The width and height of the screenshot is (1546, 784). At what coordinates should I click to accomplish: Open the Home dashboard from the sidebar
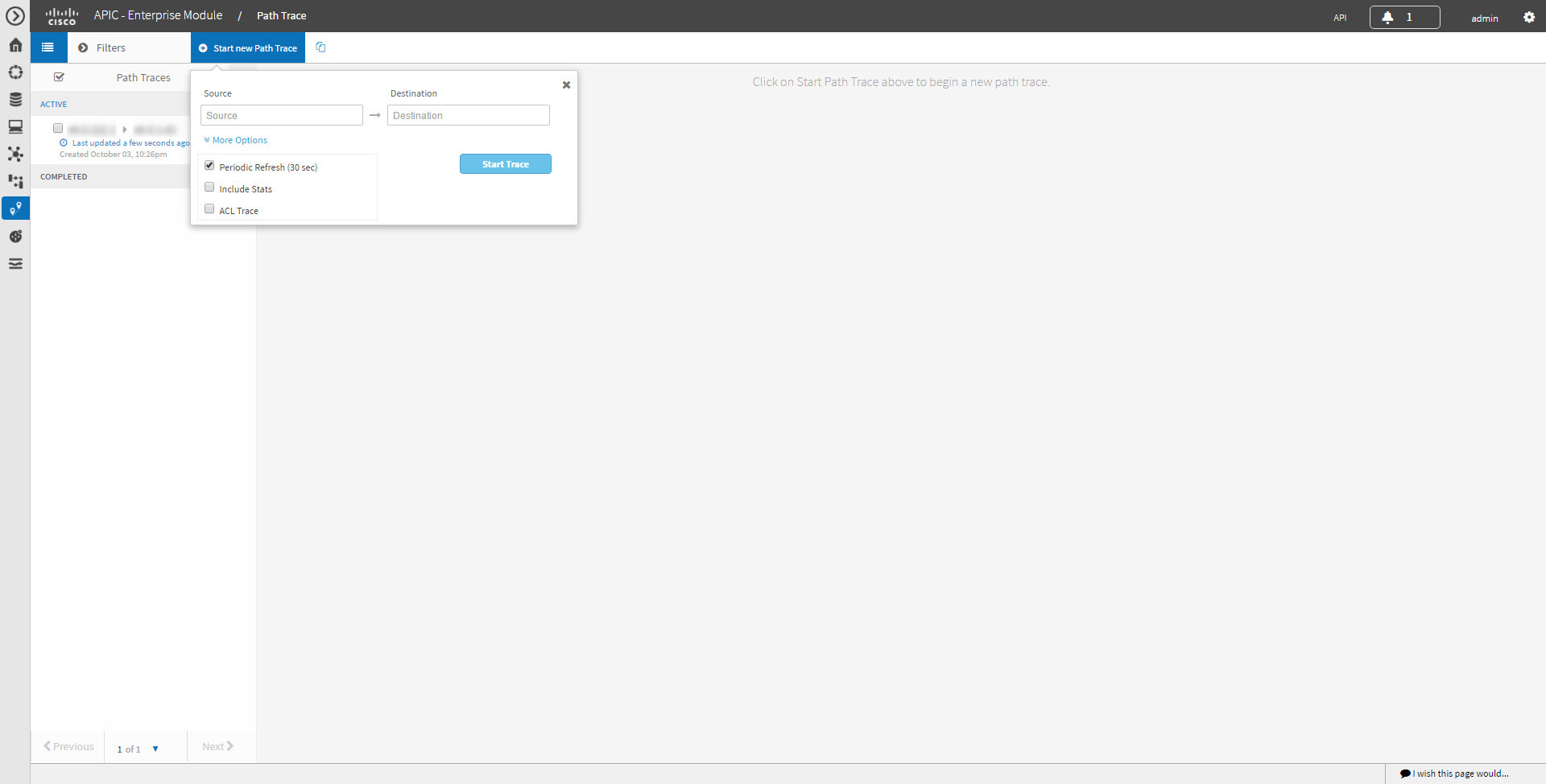(15, 45)
